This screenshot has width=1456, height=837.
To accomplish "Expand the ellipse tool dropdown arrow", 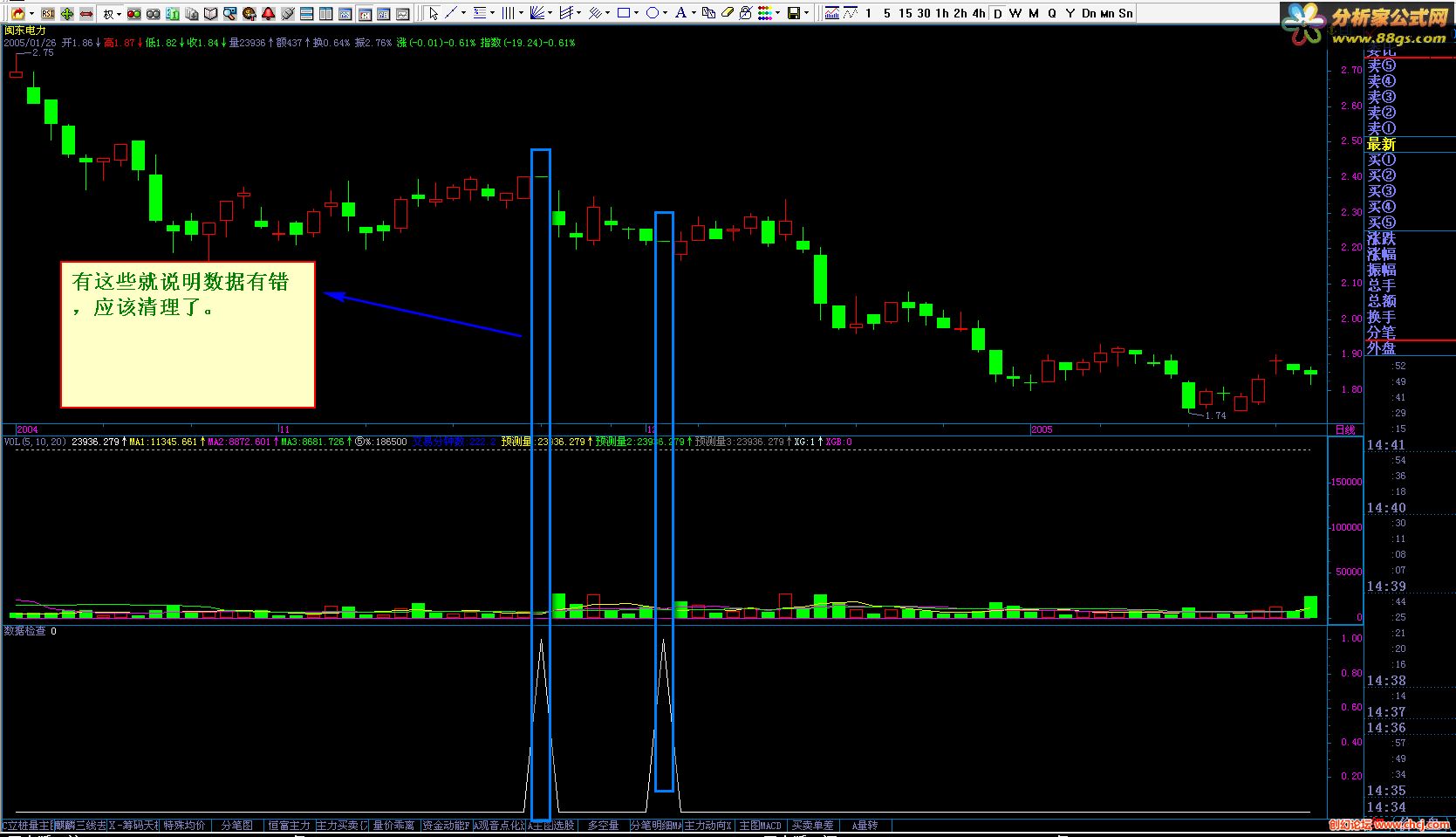I will click(x=665, y=13).
